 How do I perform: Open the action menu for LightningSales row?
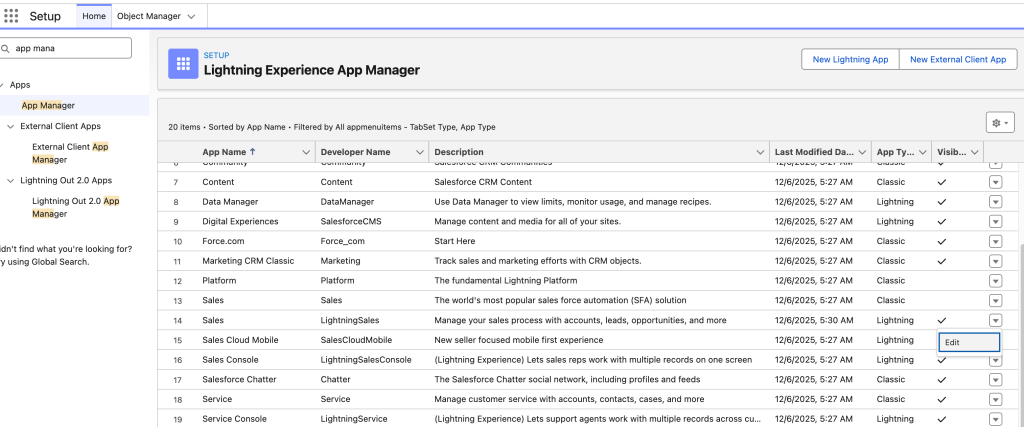pos(995,320)
